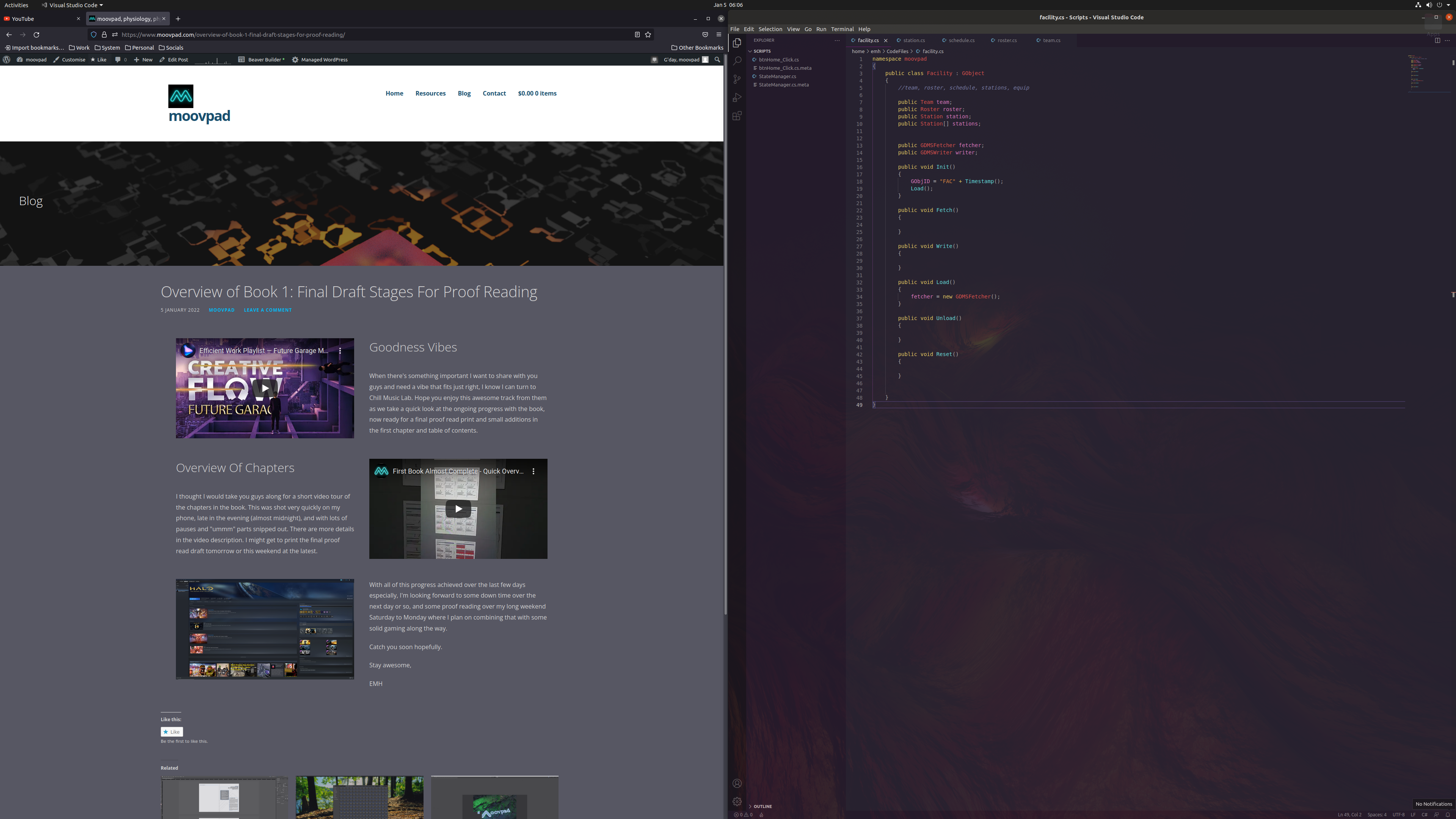This screenshot has height=819, width=1456.
Task: Open the Explorer view in VS Code activity bar
Action: pyautogui.click(x=737, y=43)
